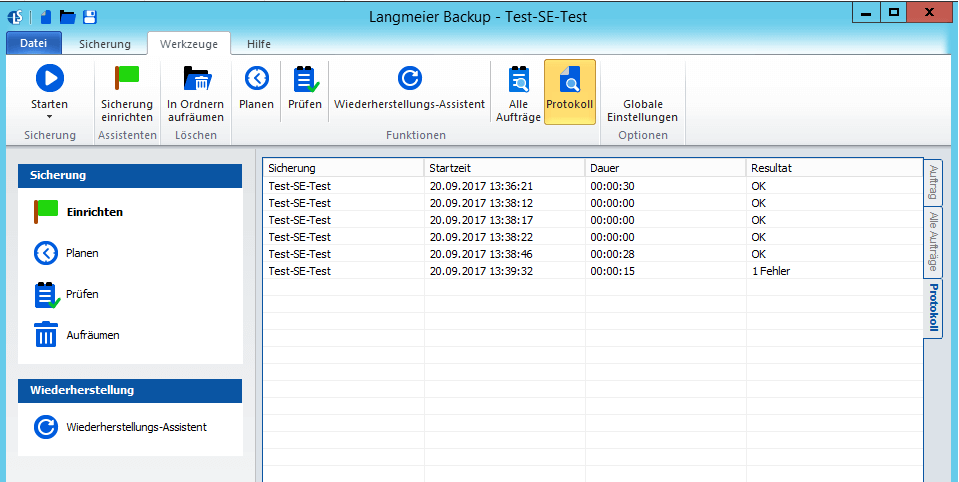Select the vertical Protokoll side tab
Image resolution: width=959 pixels, height=482 pixels.
pyautogui.click(x=933, y=308)
